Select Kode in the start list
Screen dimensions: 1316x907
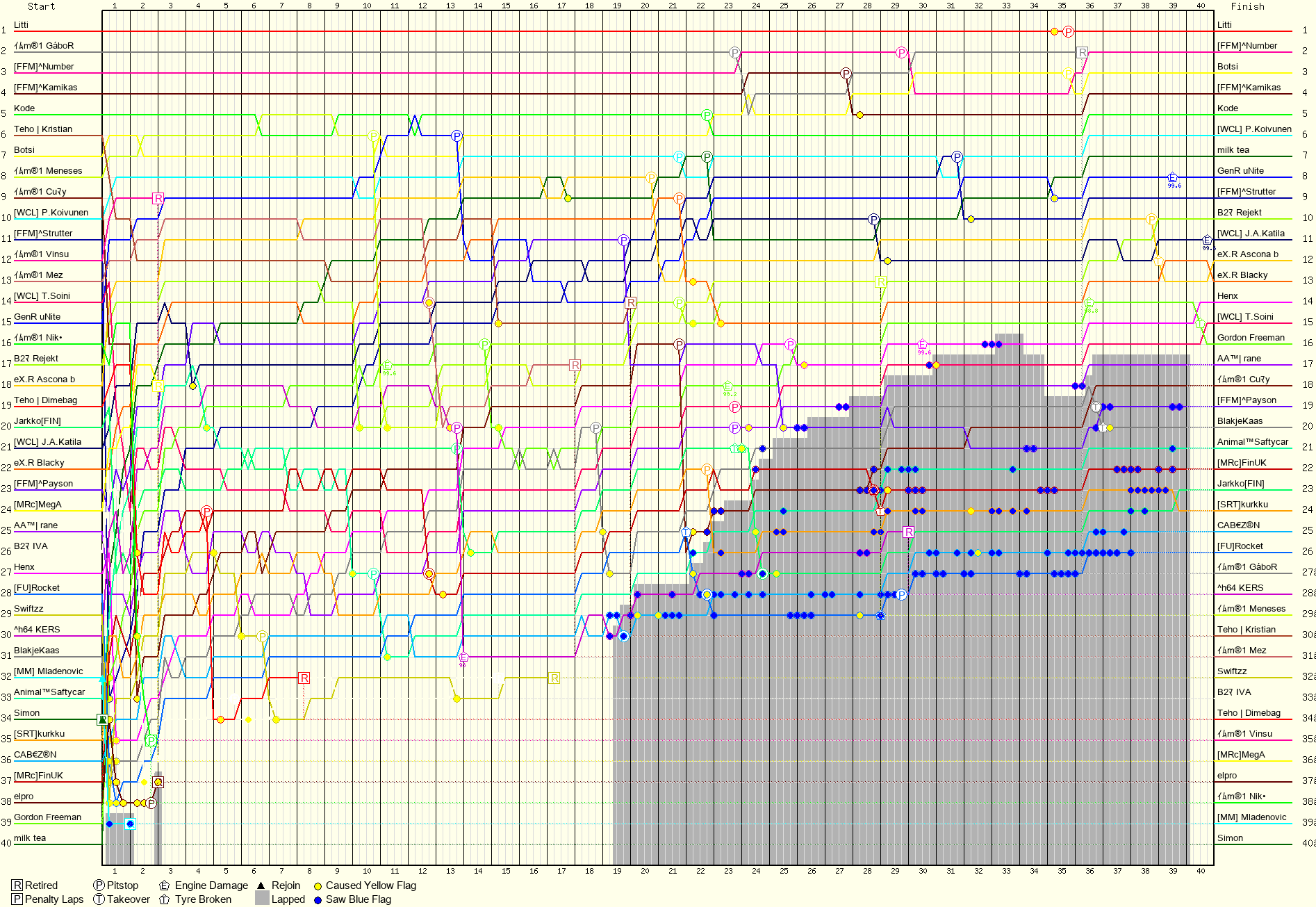24,108
